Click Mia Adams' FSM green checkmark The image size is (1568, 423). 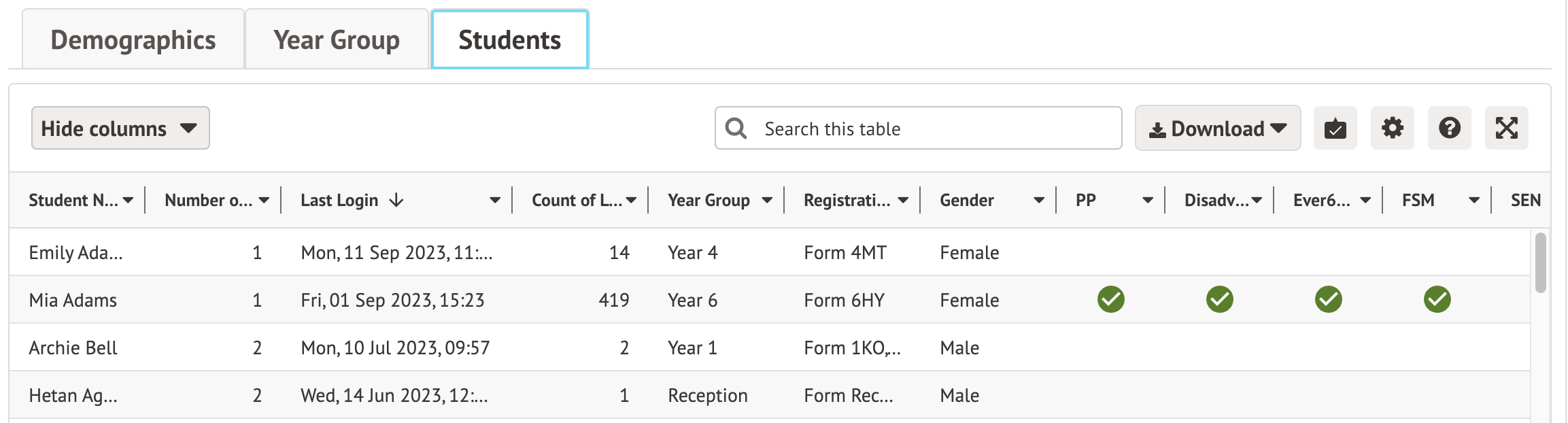tap(1437, 299)
